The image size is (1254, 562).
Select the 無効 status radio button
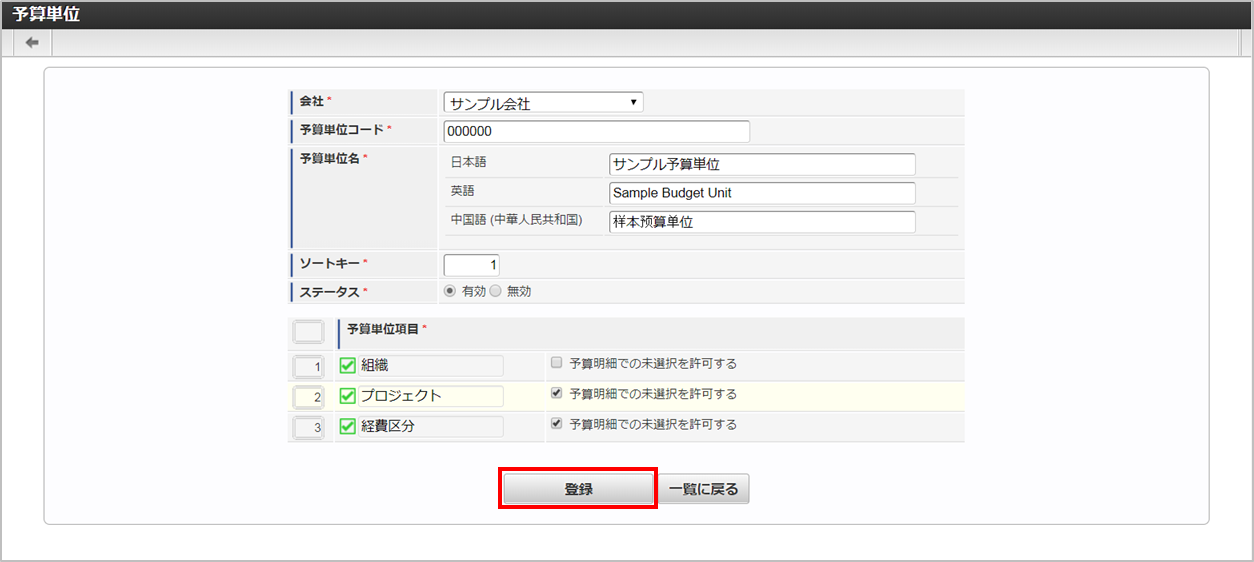point(495,291)
